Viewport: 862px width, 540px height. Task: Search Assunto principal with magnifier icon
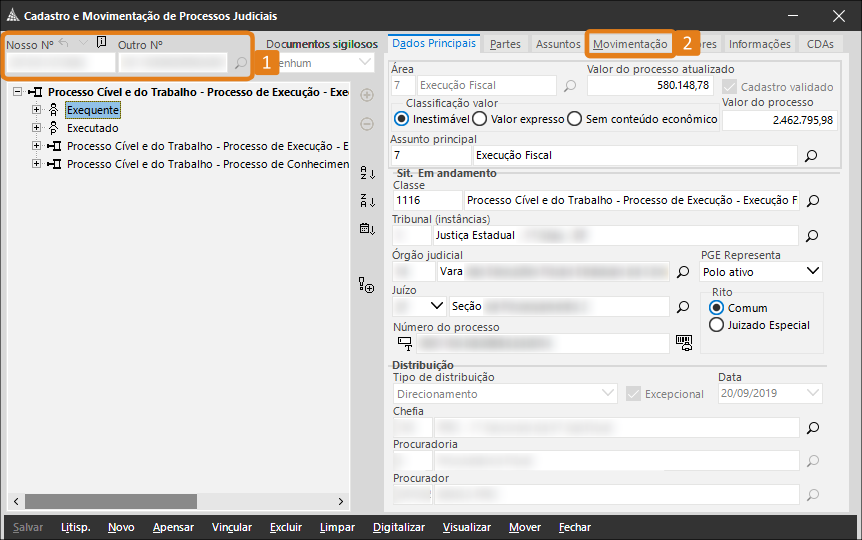tap(811, 156)
